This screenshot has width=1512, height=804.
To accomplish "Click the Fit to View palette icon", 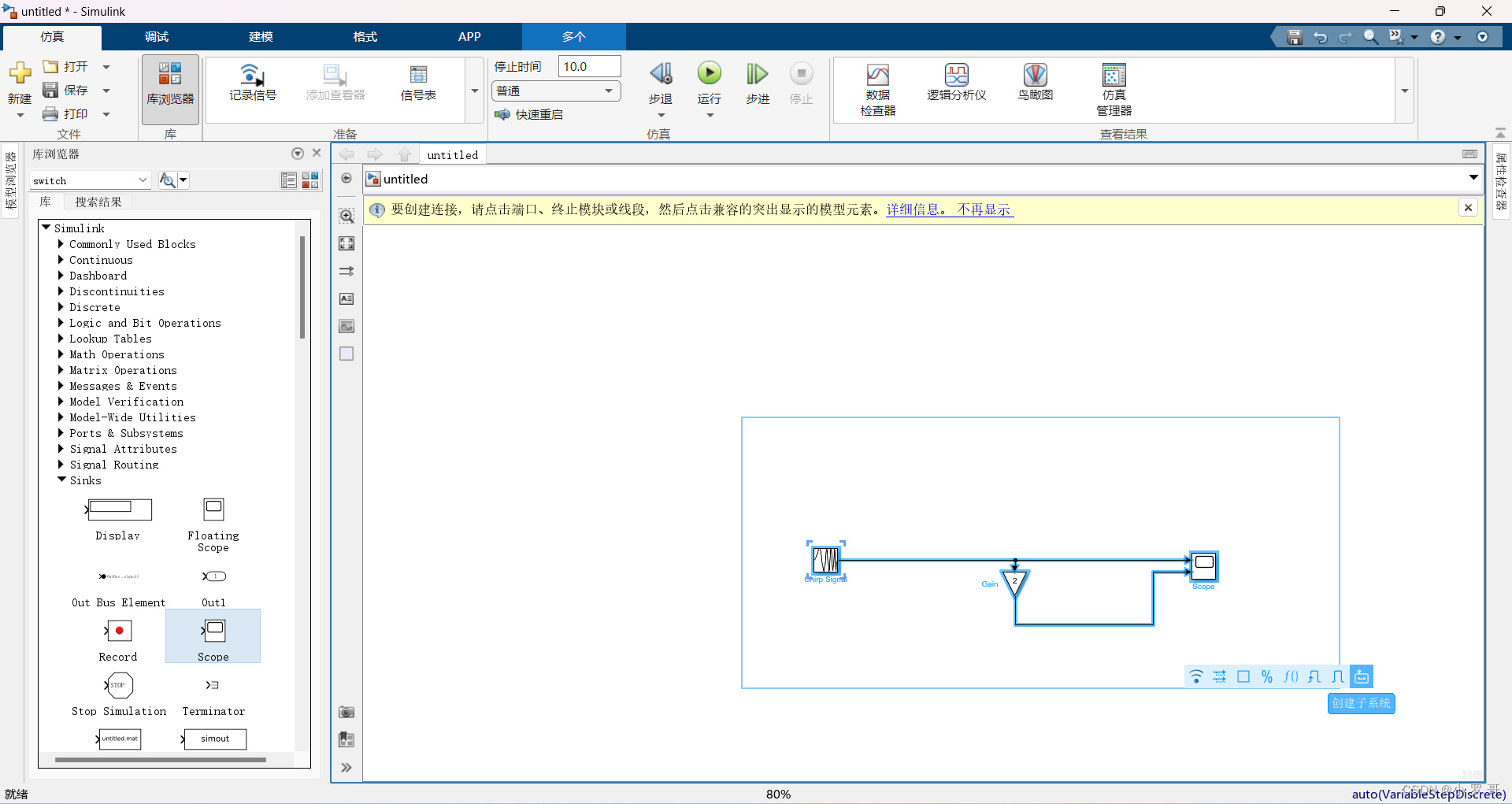I will 346,243.
